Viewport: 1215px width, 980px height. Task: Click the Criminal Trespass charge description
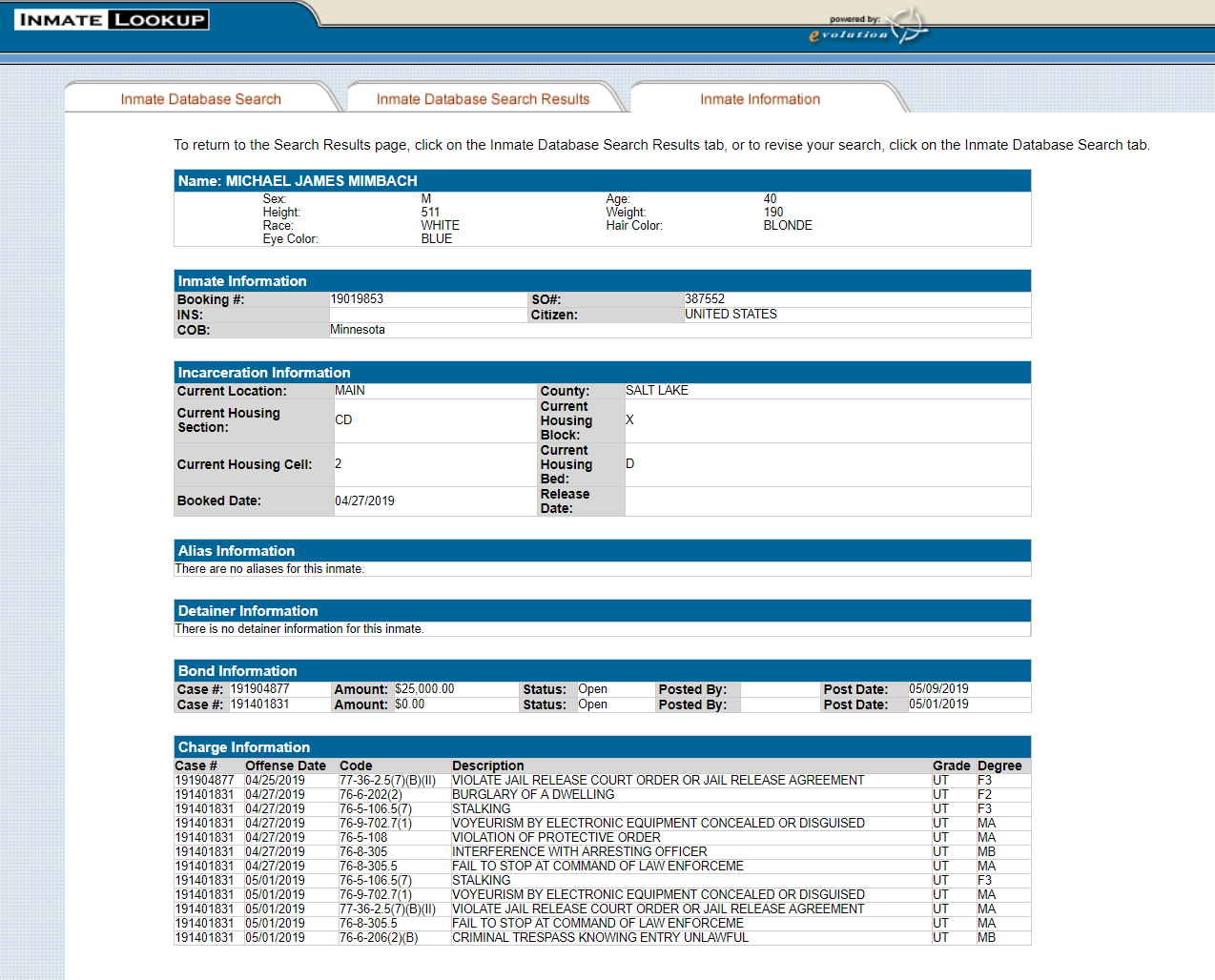click(x=600, y=938)
